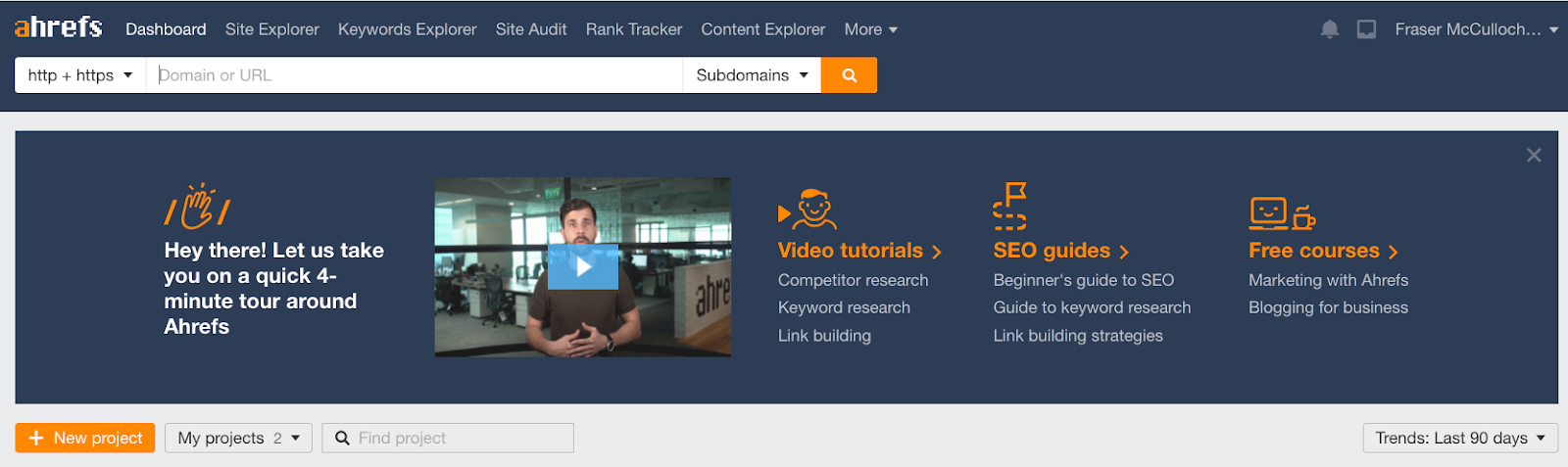Open the Keyword research tutorial

point(844,307)
